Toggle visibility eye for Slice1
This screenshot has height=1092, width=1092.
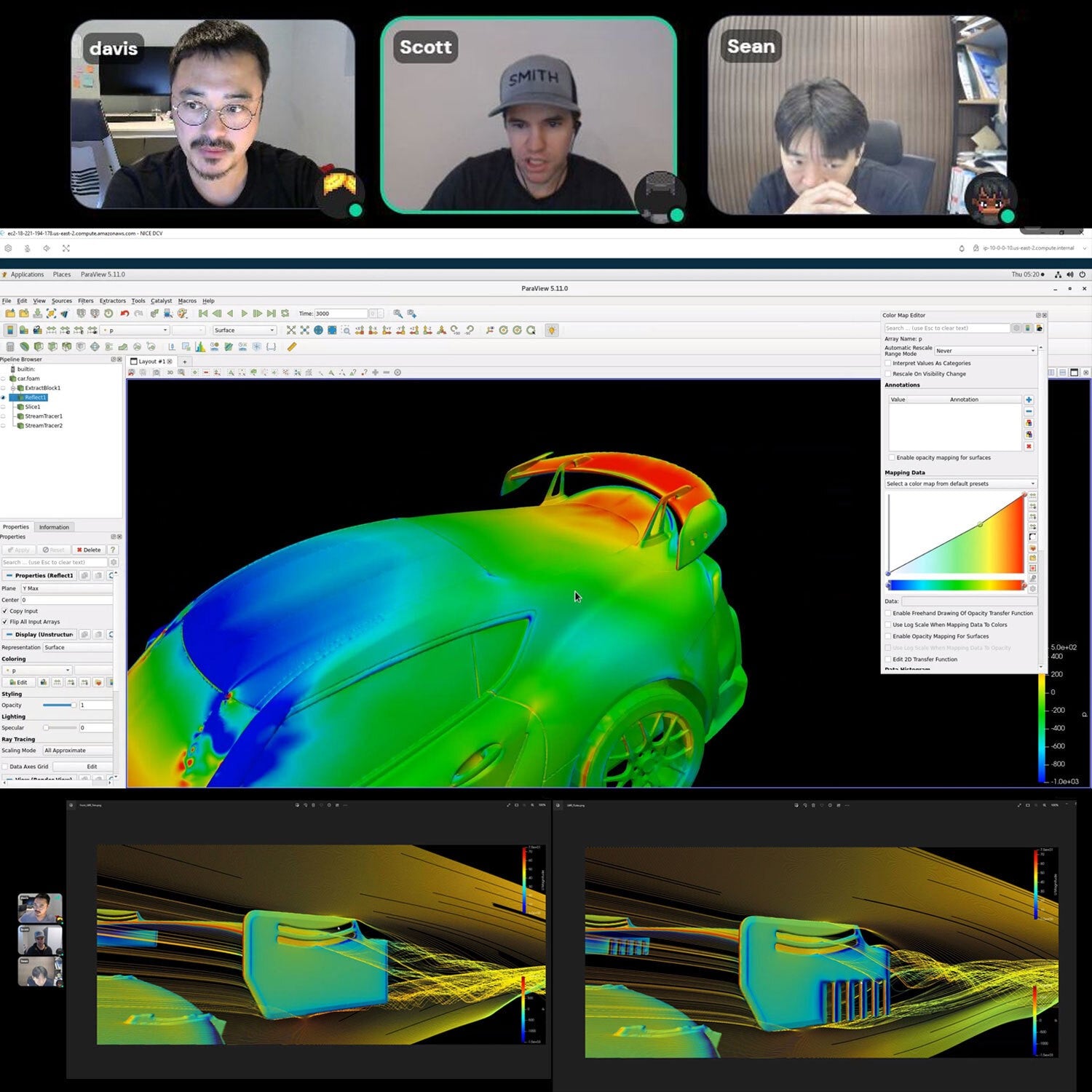point(4,407)
